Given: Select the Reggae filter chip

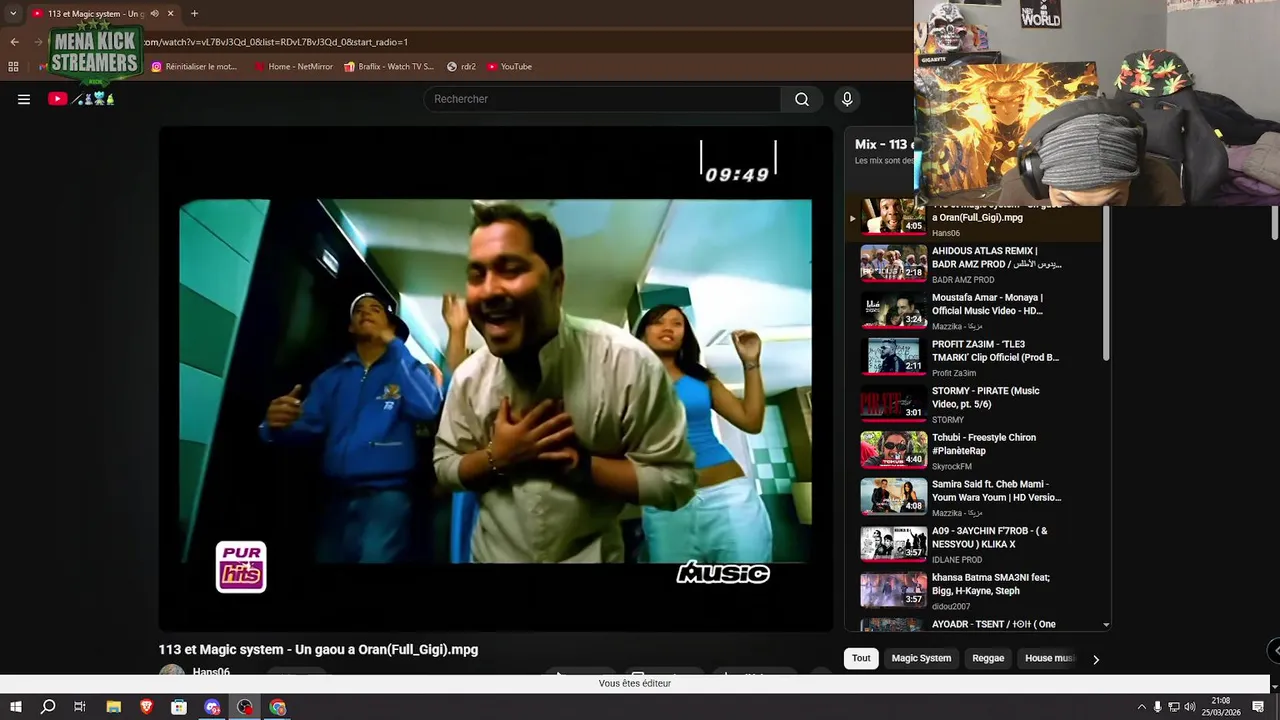Looking at the screenshot, I should click(988, 658).
